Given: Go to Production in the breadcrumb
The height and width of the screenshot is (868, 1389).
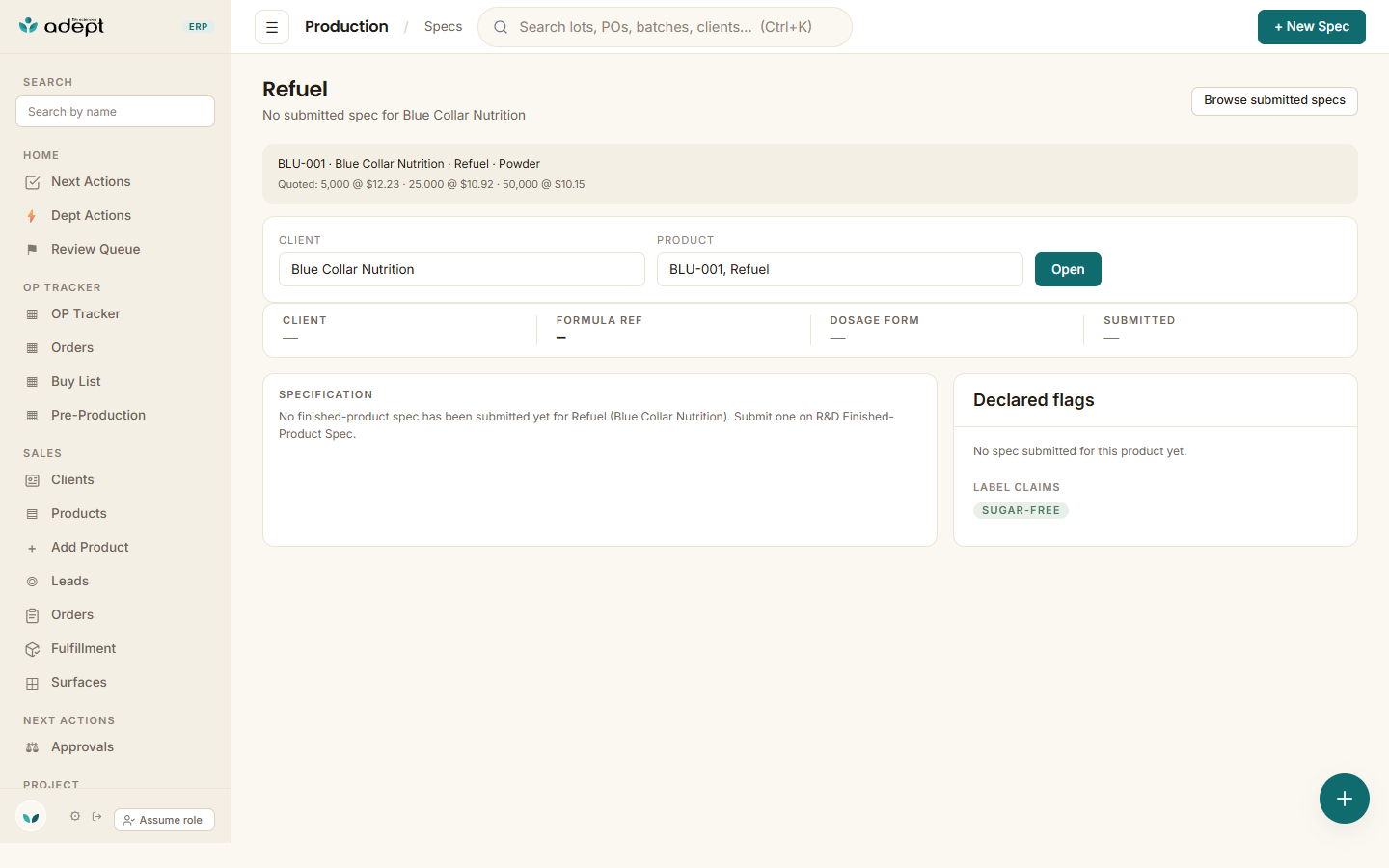Looking at the screenshot, I should (346, 27).
